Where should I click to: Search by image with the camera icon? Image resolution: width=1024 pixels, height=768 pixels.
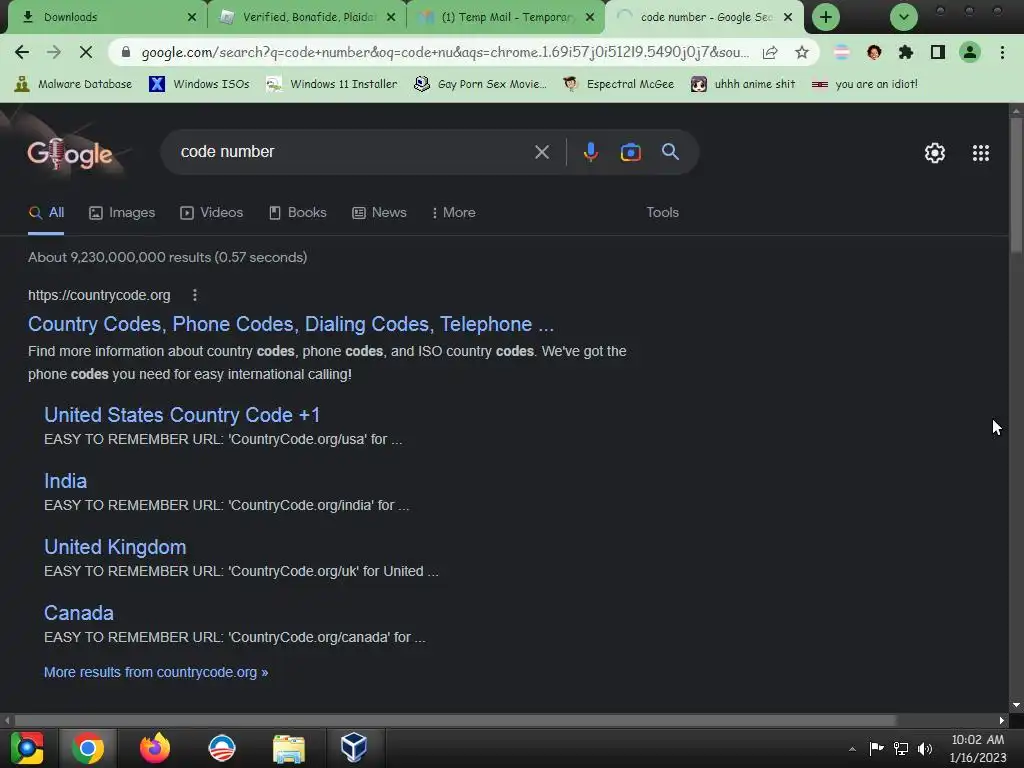[630, 152]
